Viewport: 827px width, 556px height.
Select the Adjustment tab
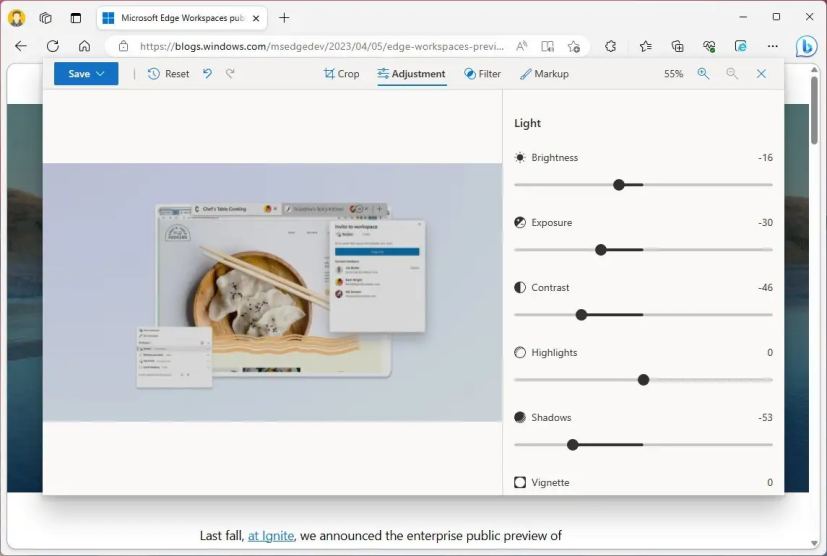411,74
